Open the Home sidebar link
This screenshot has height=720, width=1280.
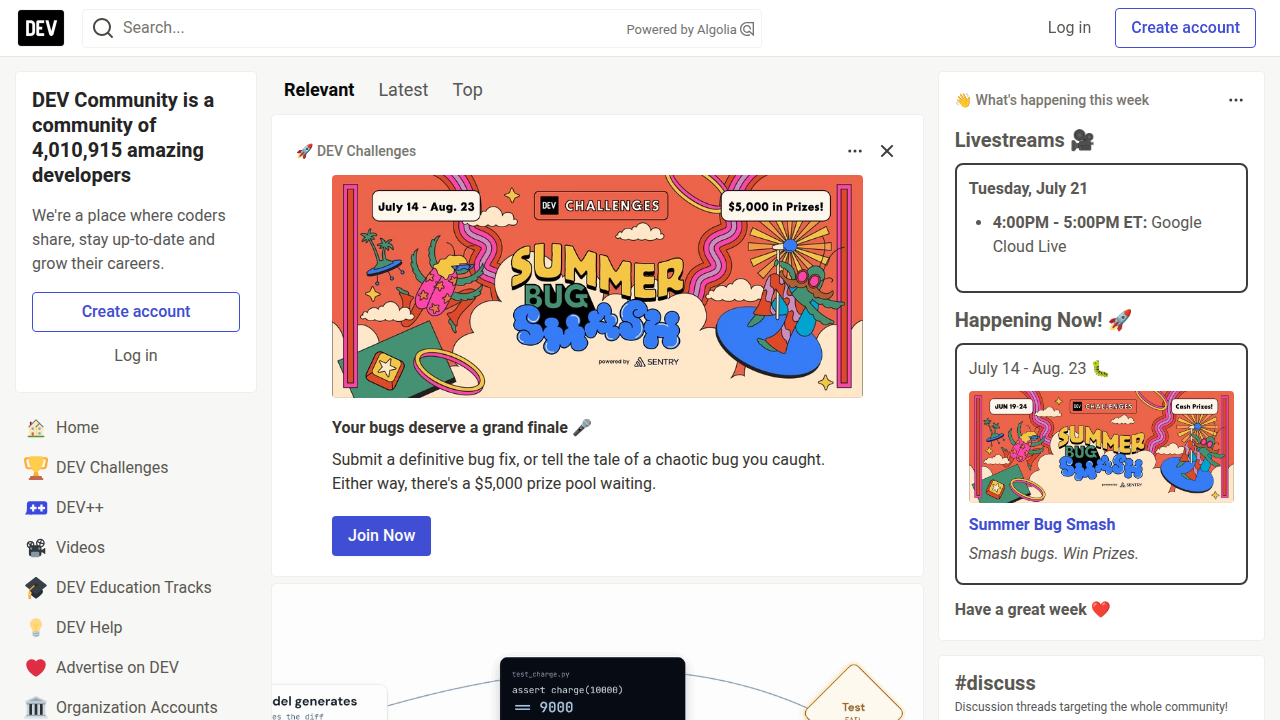click(136, 428)
